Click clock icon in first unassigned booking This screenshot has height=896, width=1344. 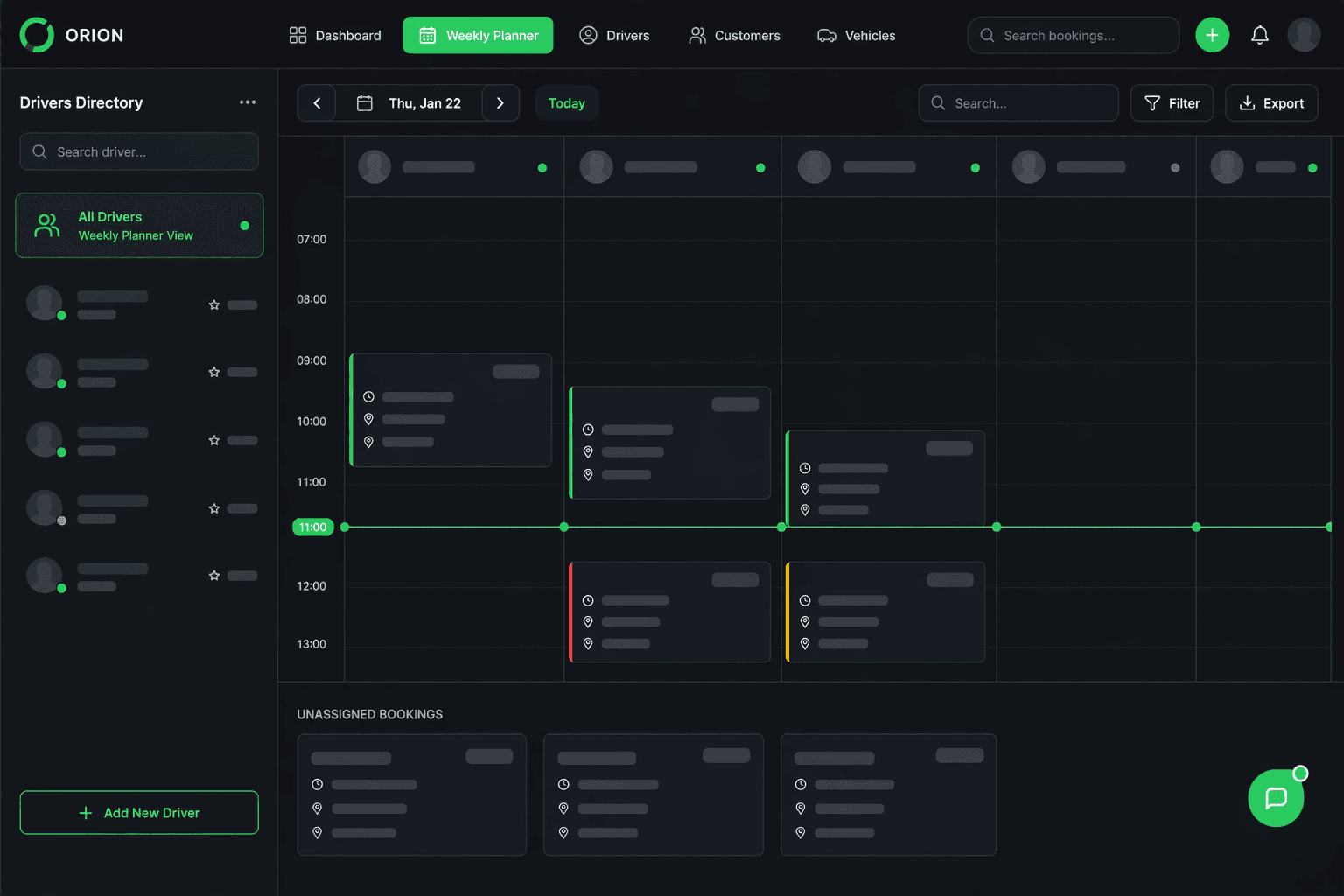(x=318, y=785)
